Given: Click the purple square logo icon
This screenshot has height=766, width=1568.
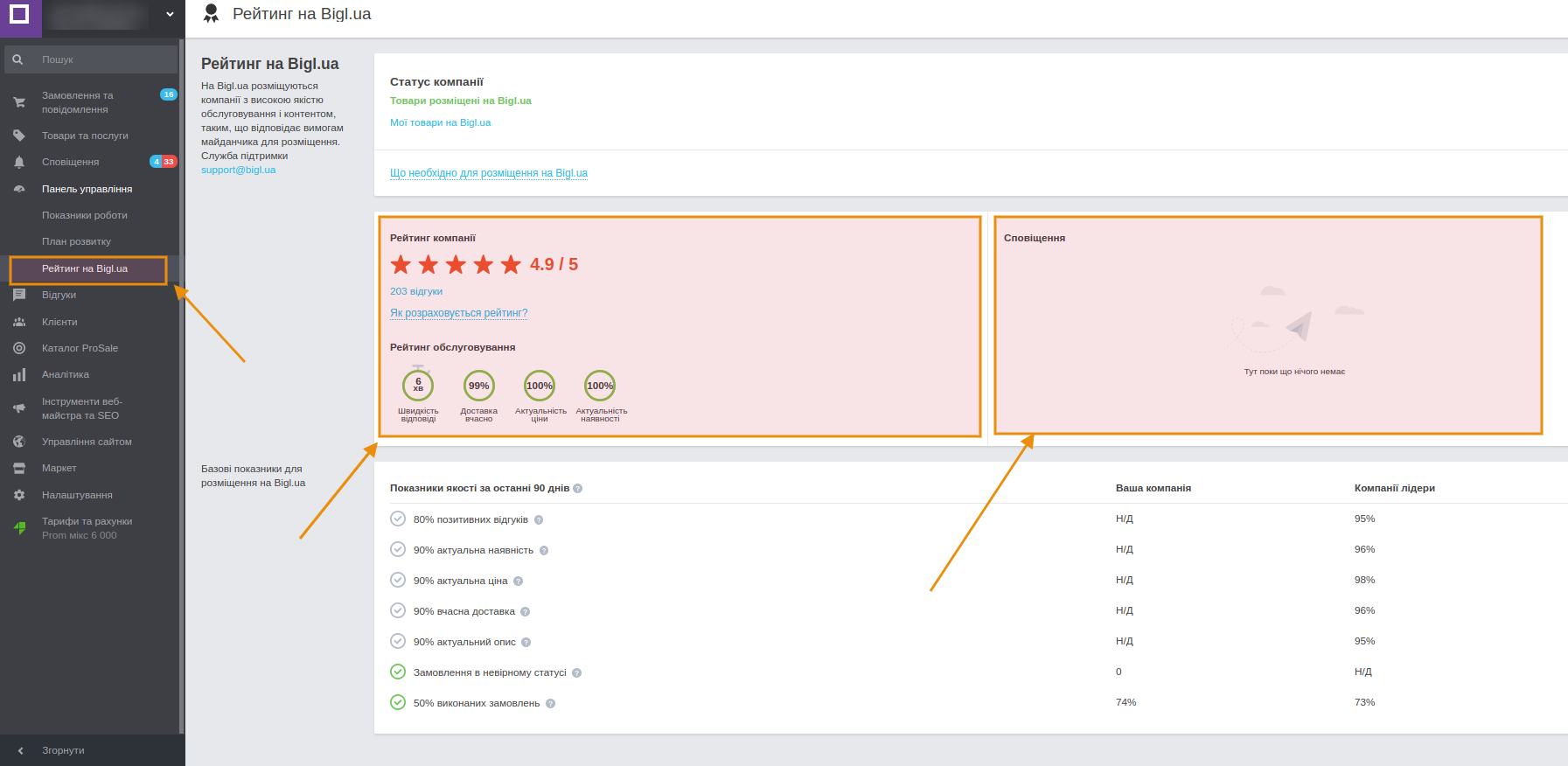Looking at the screenshot, I should tap(19, 14).
